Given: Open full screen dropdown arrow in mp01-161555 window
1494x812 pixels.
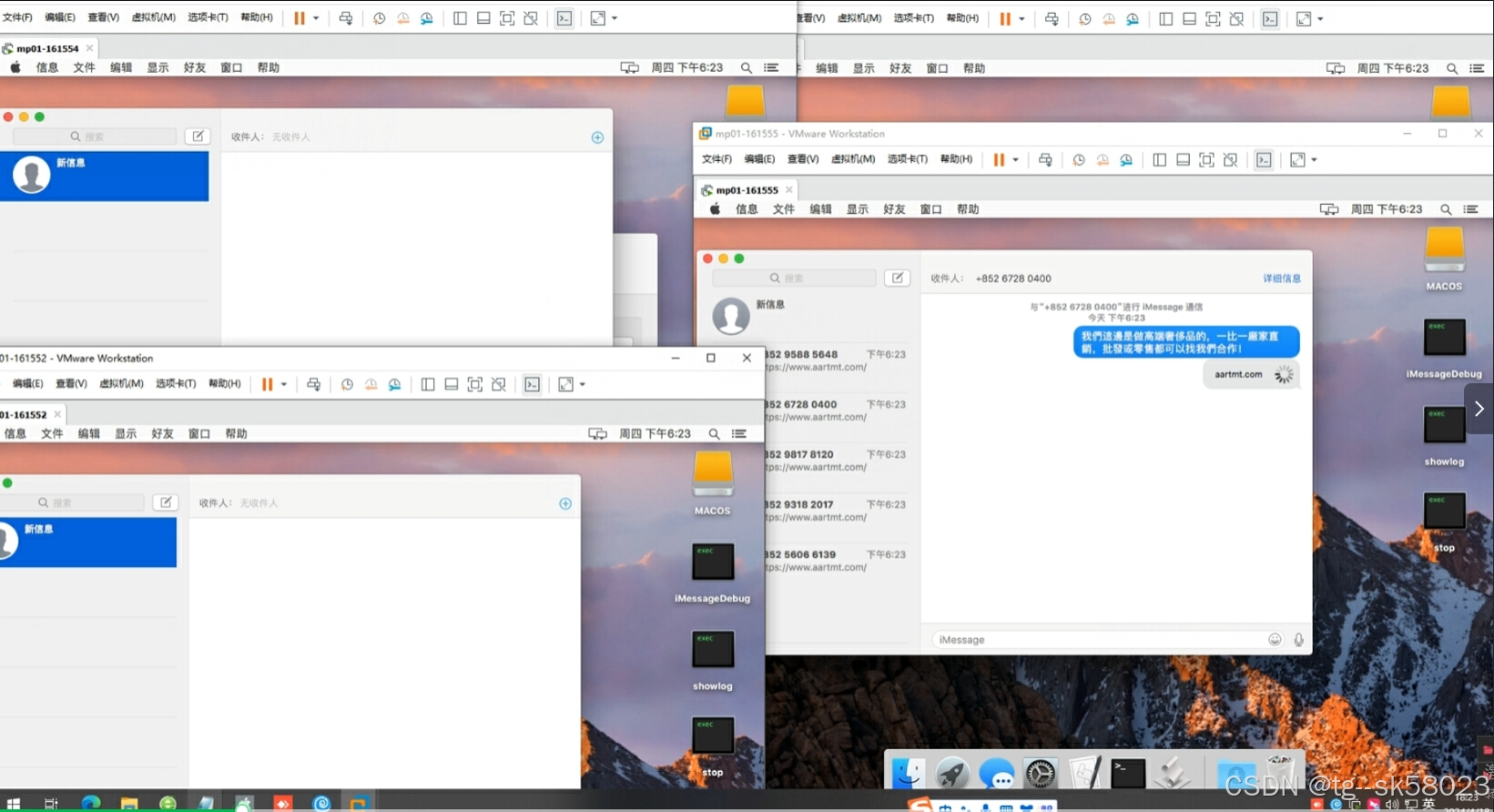Looking at the screenshot, I should (1314, 159).
